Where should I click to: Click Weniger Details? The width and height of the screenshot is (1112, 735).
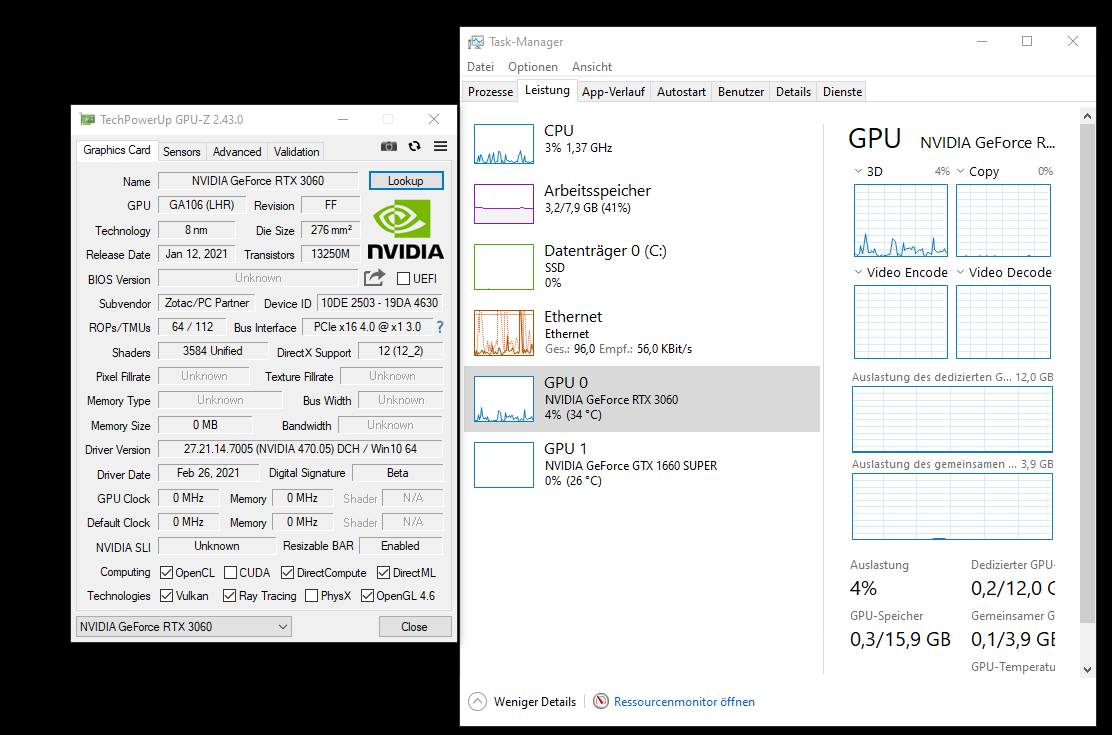535,702
